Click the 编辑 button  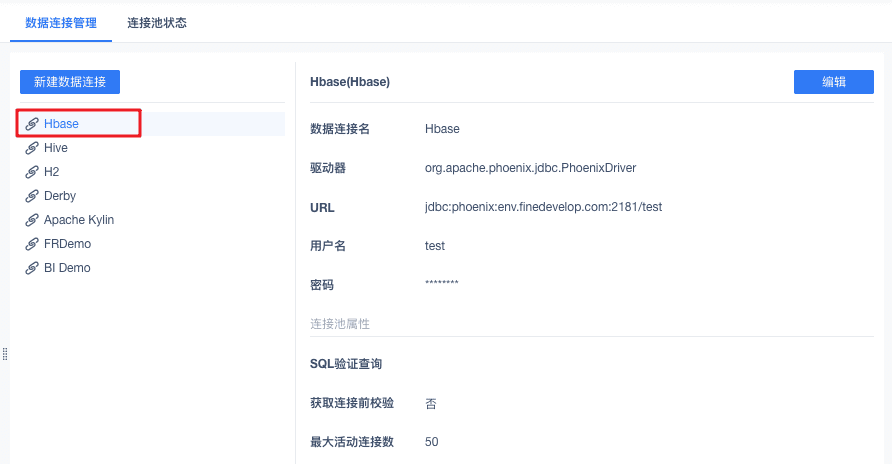pos(833,82)
